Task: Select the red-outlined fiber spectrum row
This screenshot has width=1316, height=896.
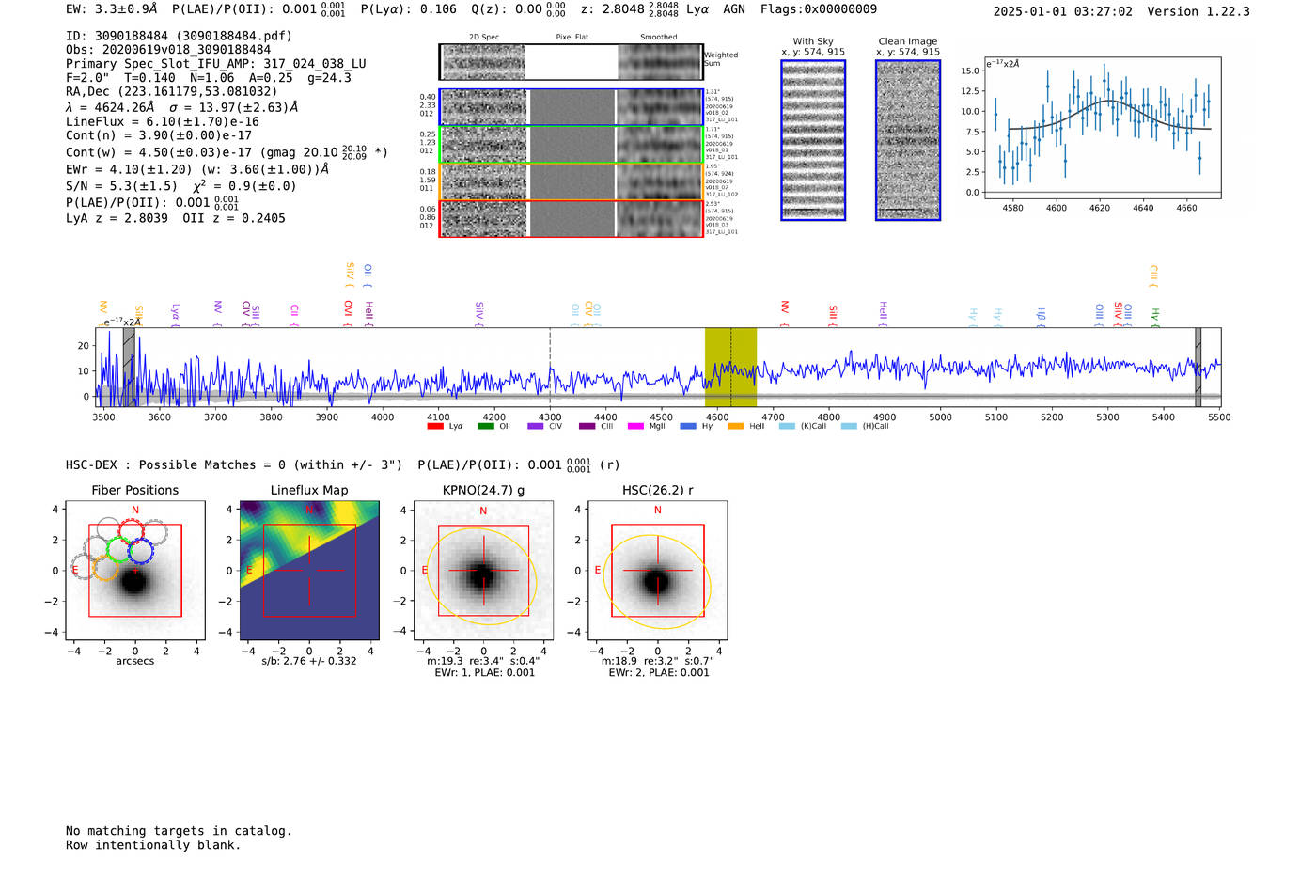Action: pos(572,219)
